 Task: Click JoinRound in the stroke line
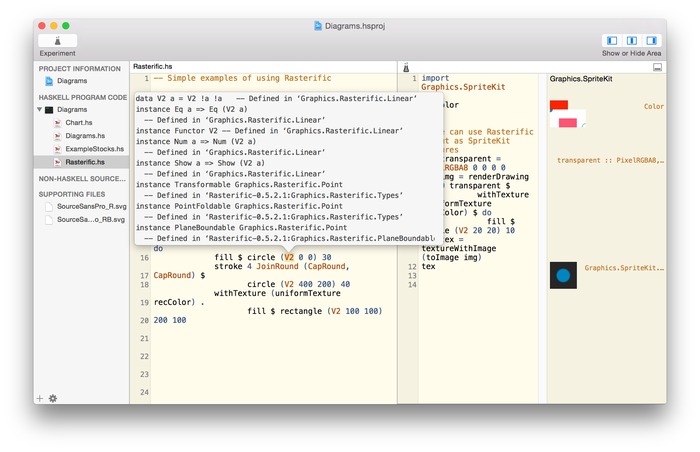tap(277, 266)
